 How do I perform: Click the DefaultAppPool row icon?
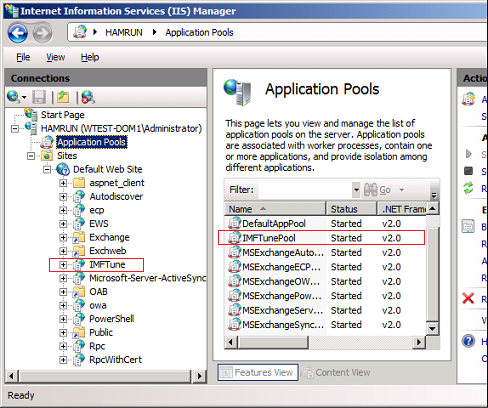tap(234, 223)
